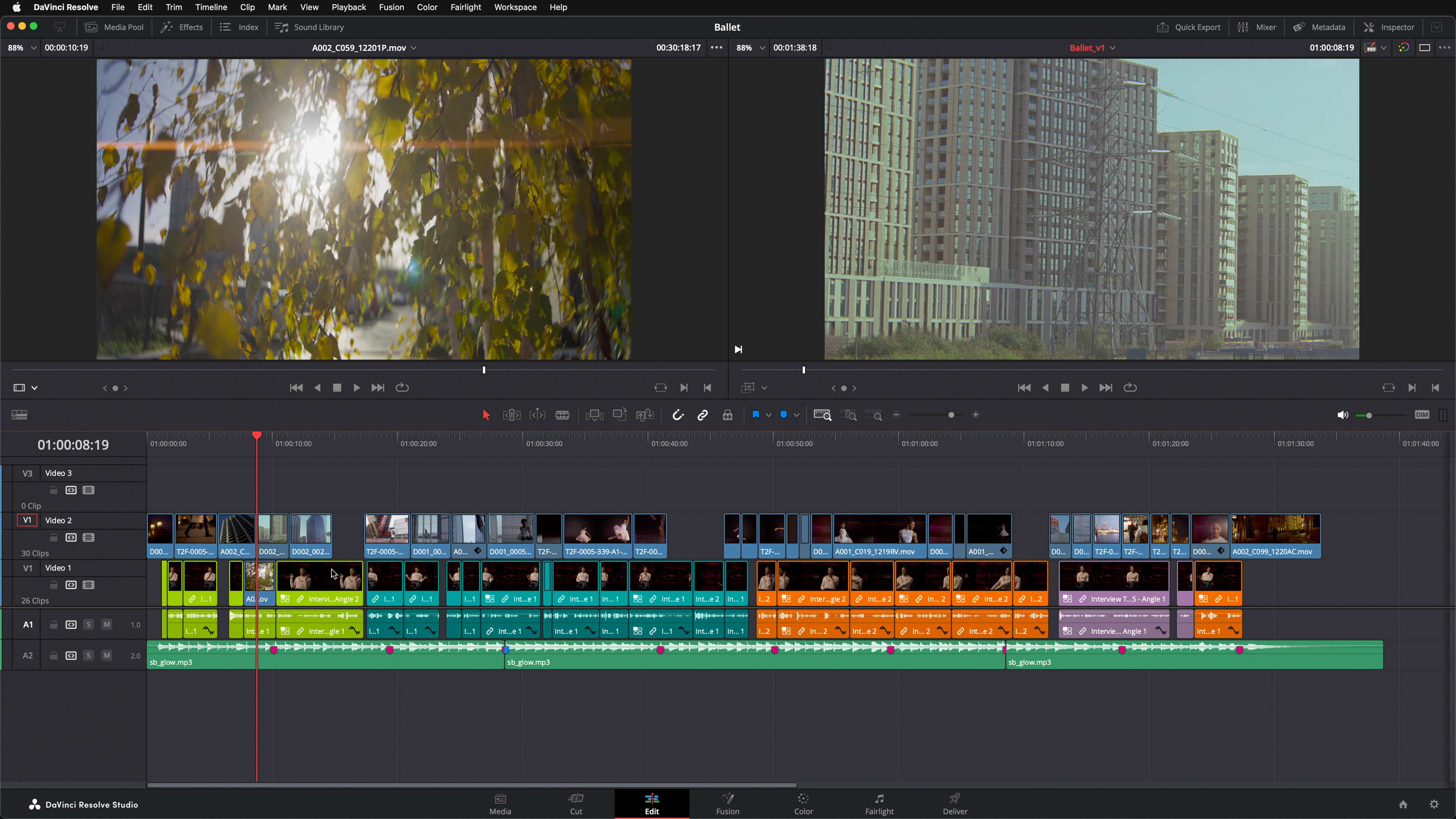This screenshot has width=1456, height=819.
Task: Activate the Trim Edit mode tool
Action: [x=511, y=414]
